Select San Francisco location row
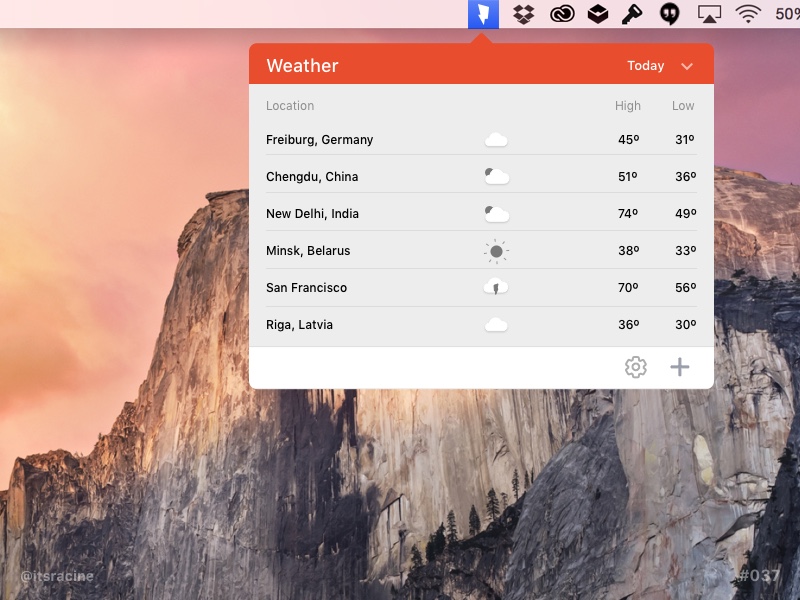 pyautogui.click(x=307, y=288)
